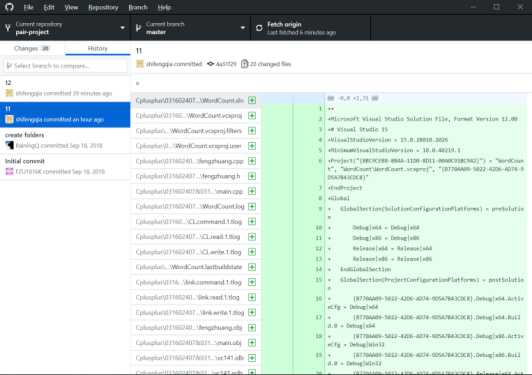
Task: Click the author avatar beside shifengjia committed
Action: (140, 64)
